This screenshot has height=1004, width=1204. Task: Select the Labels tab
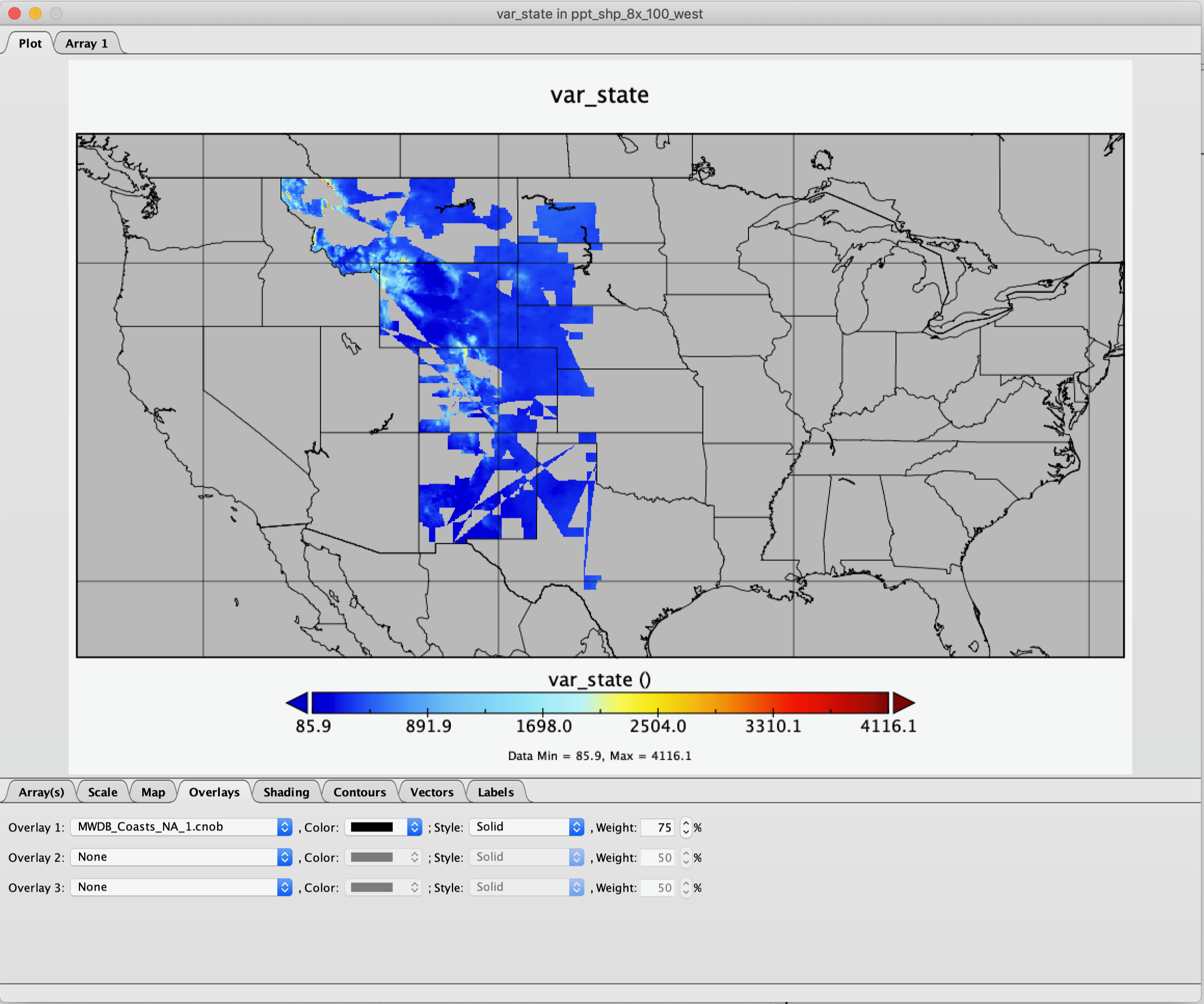[495, 792]
